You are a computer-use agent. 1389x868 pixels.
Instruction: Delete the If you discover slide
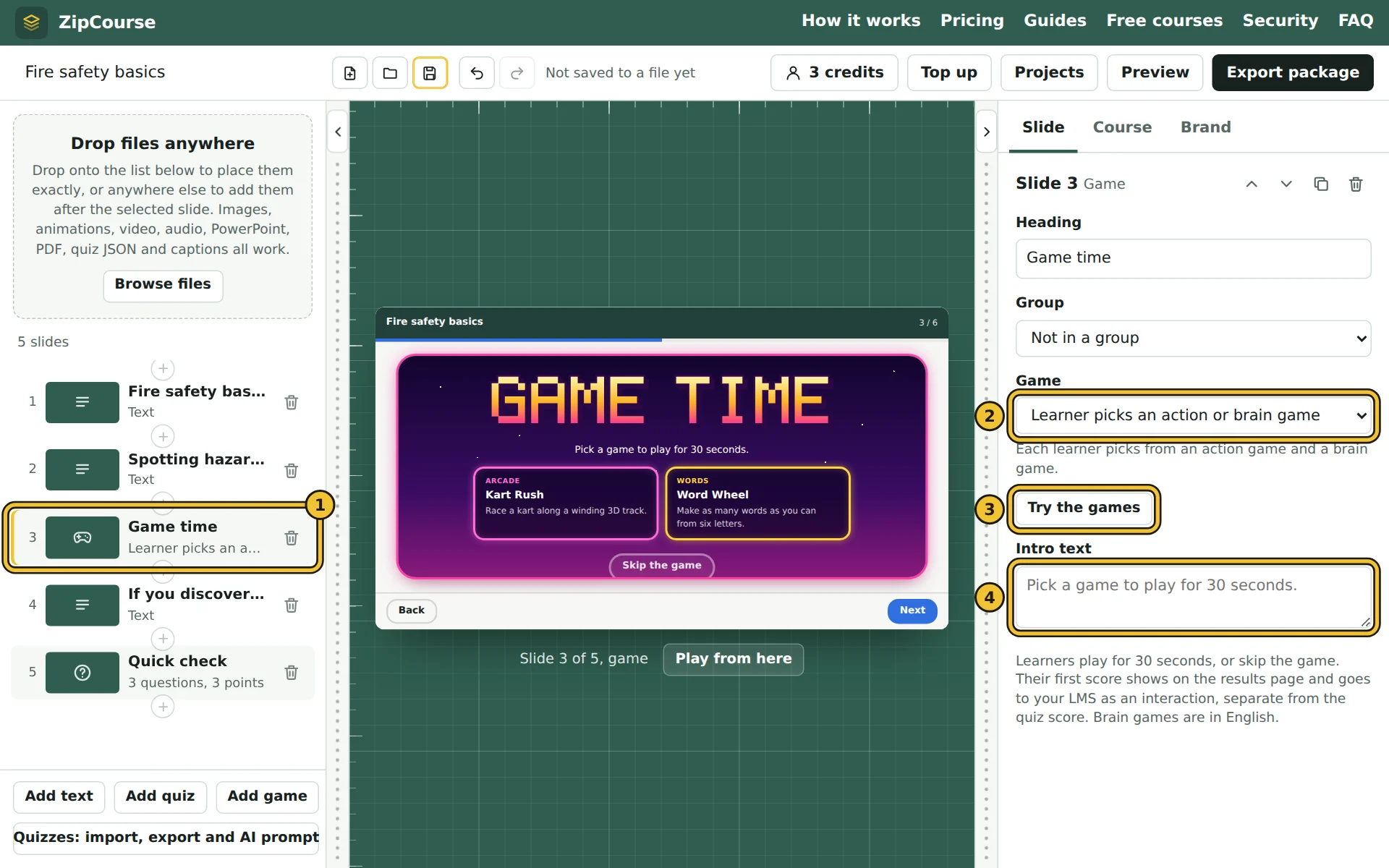coord(292,605)
